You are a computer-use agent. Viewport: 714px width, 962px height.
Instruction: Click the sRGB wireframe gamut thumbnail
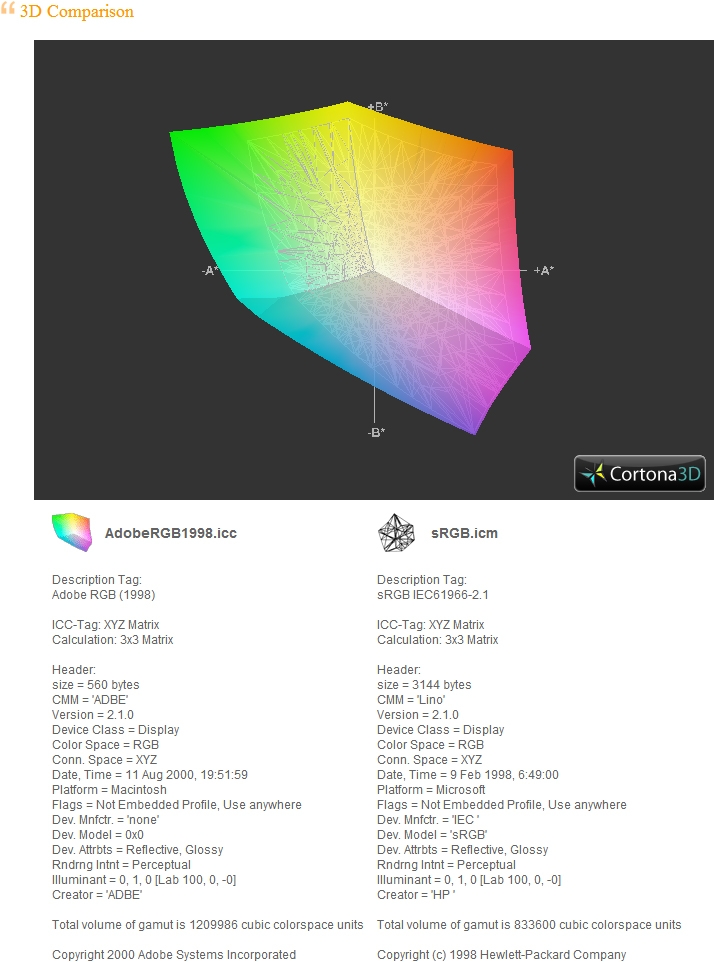click(396, 533)
